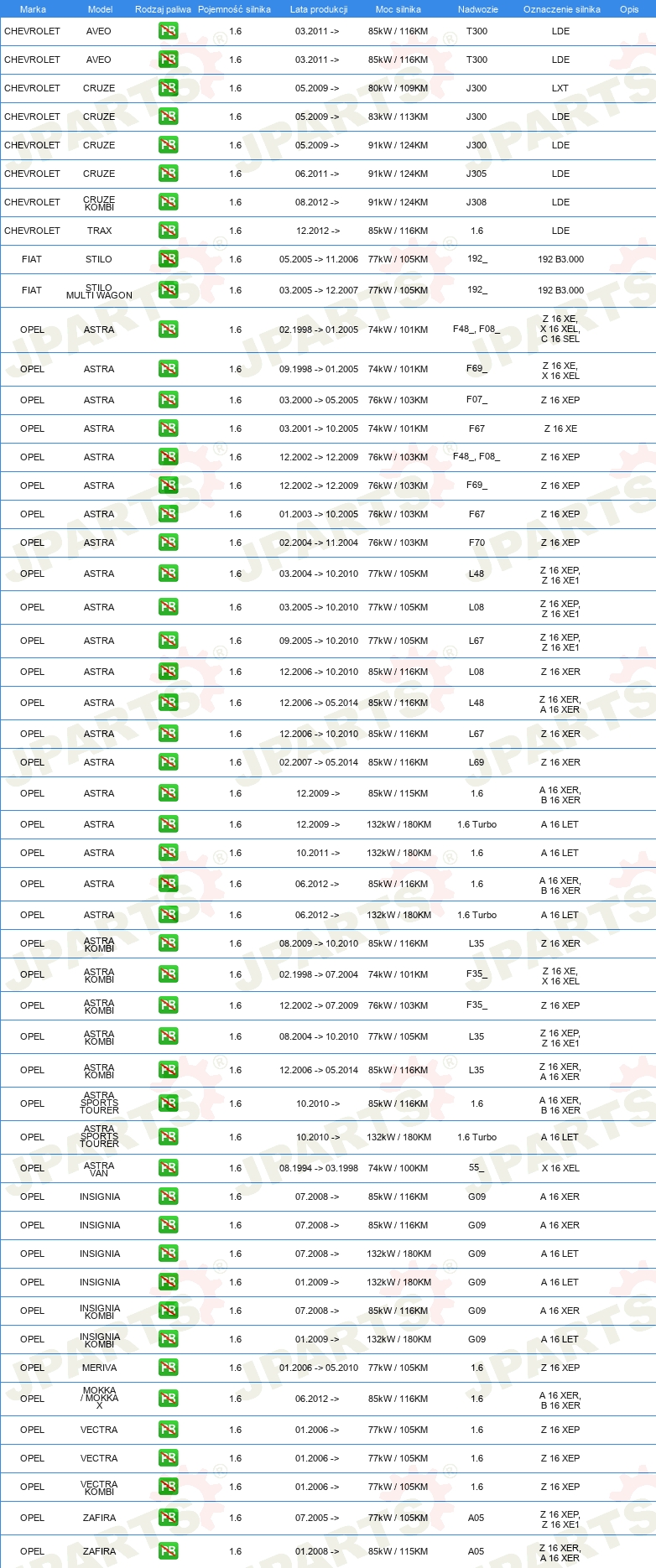Click the Nadwozie column header
The image size is (656, 1568).
tap(478, 9)
